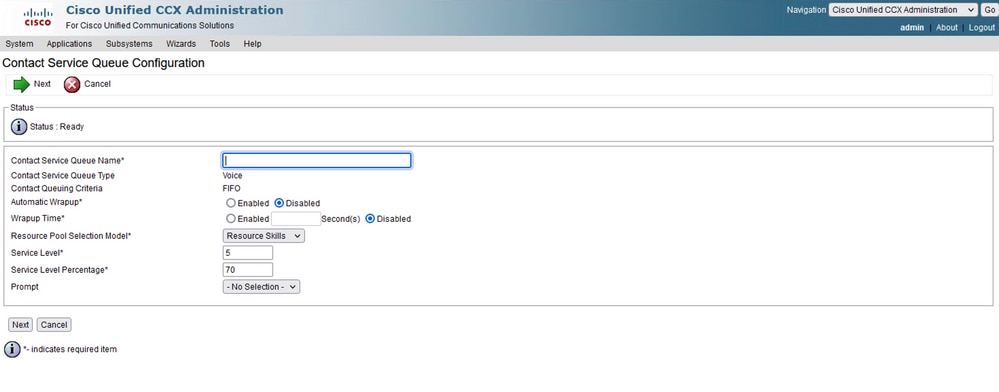
Task: Click the bottom Next button
Action: coord(20,324)
